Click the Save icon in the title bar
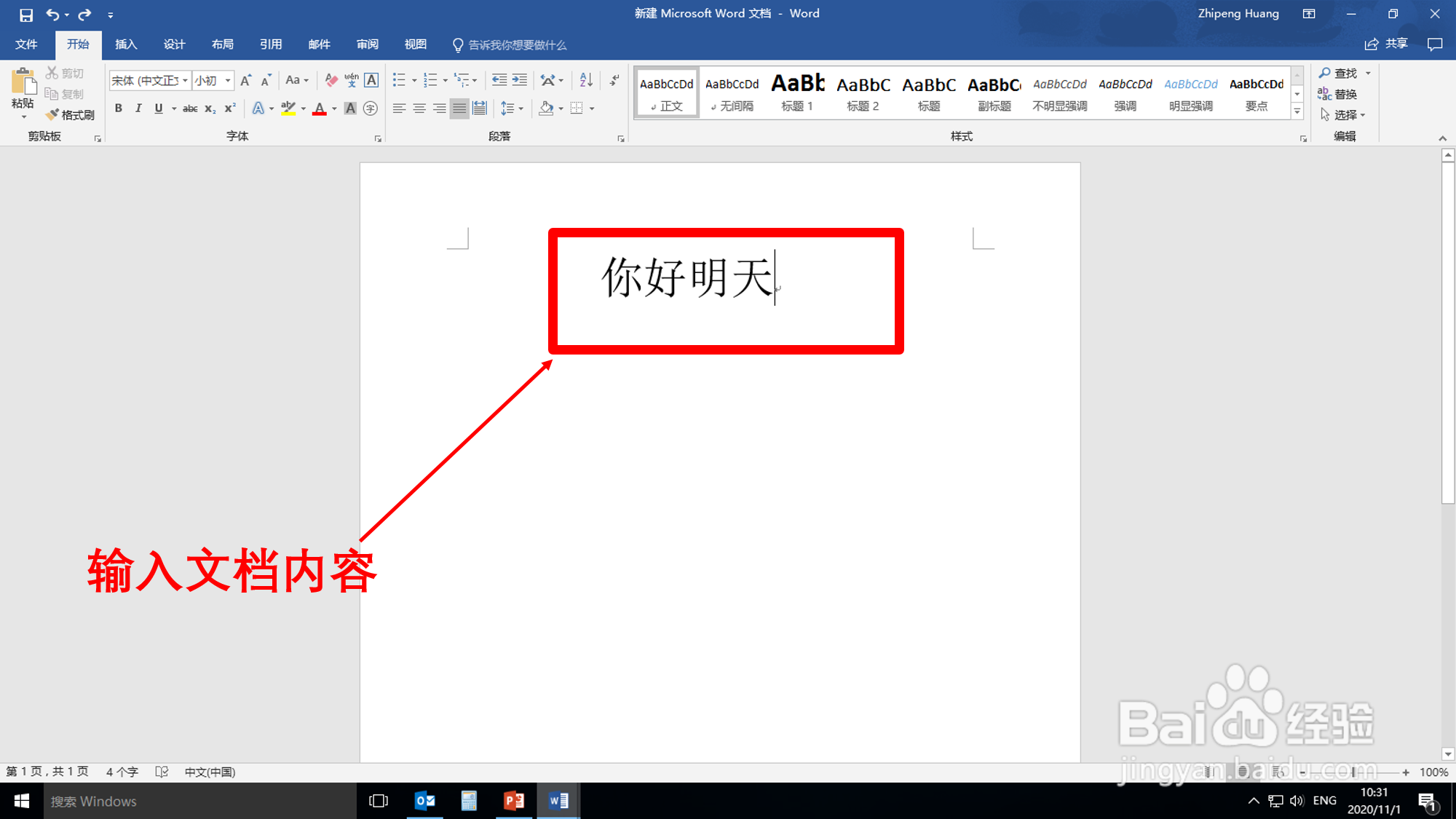 click(26, 15)
